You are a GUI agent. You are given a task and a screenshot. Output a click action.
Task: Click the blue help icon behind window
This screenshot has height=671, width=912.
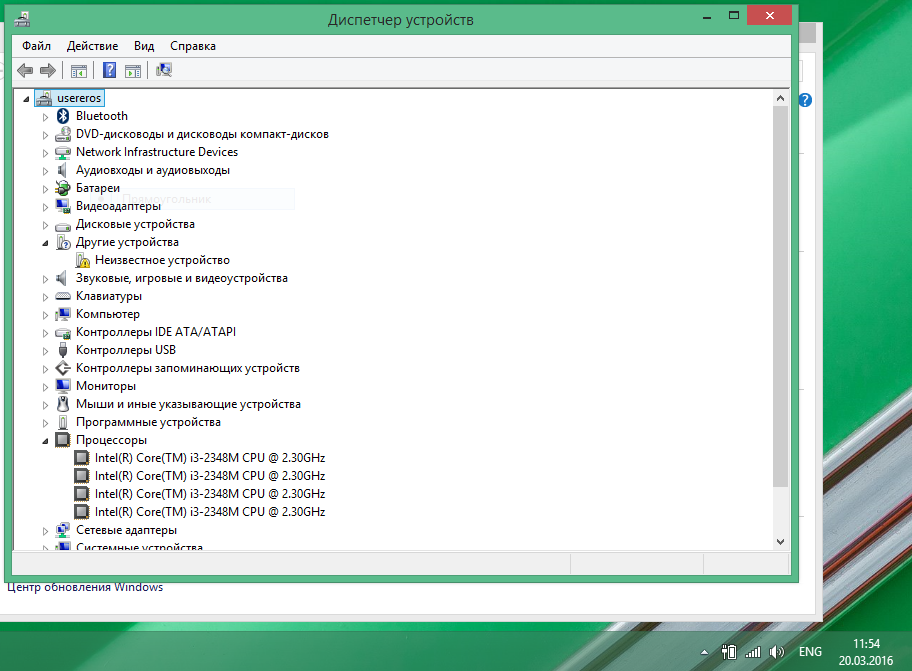pyautogui.click(x=805, y=100)
